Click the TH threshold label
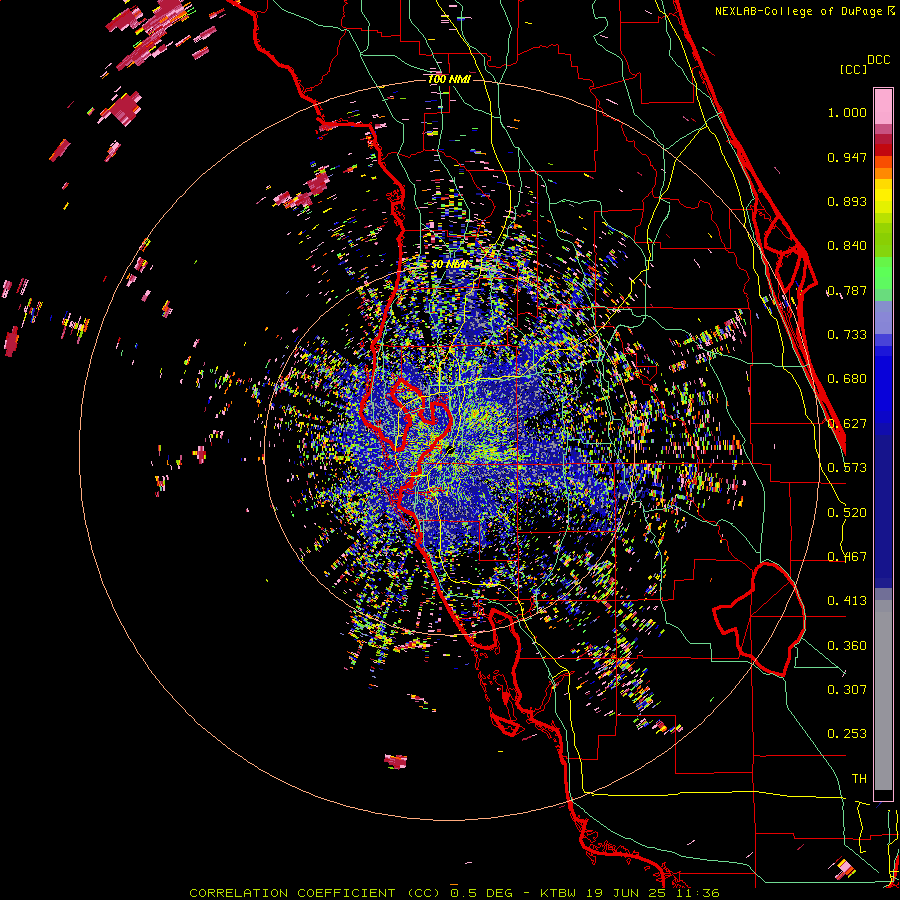This screenshot has width=900, height=900. pyautogui.click(x=859, y=779)
